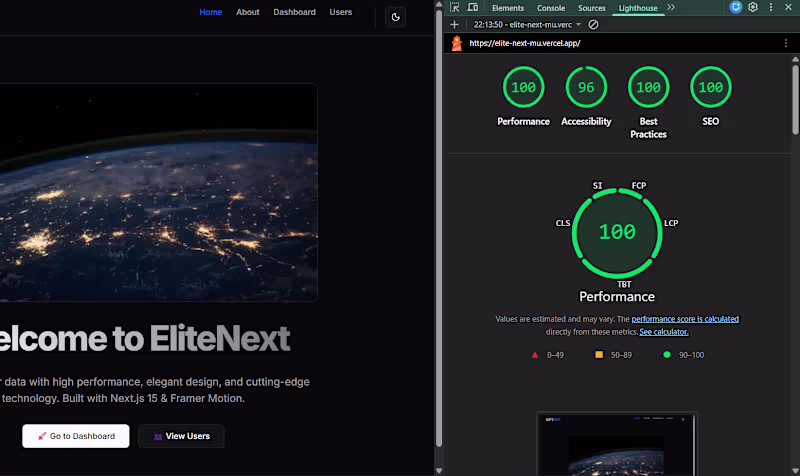800x476 pixels.
Task: Toggle dark mode moon icon
Action: click(x=395, y=17)
